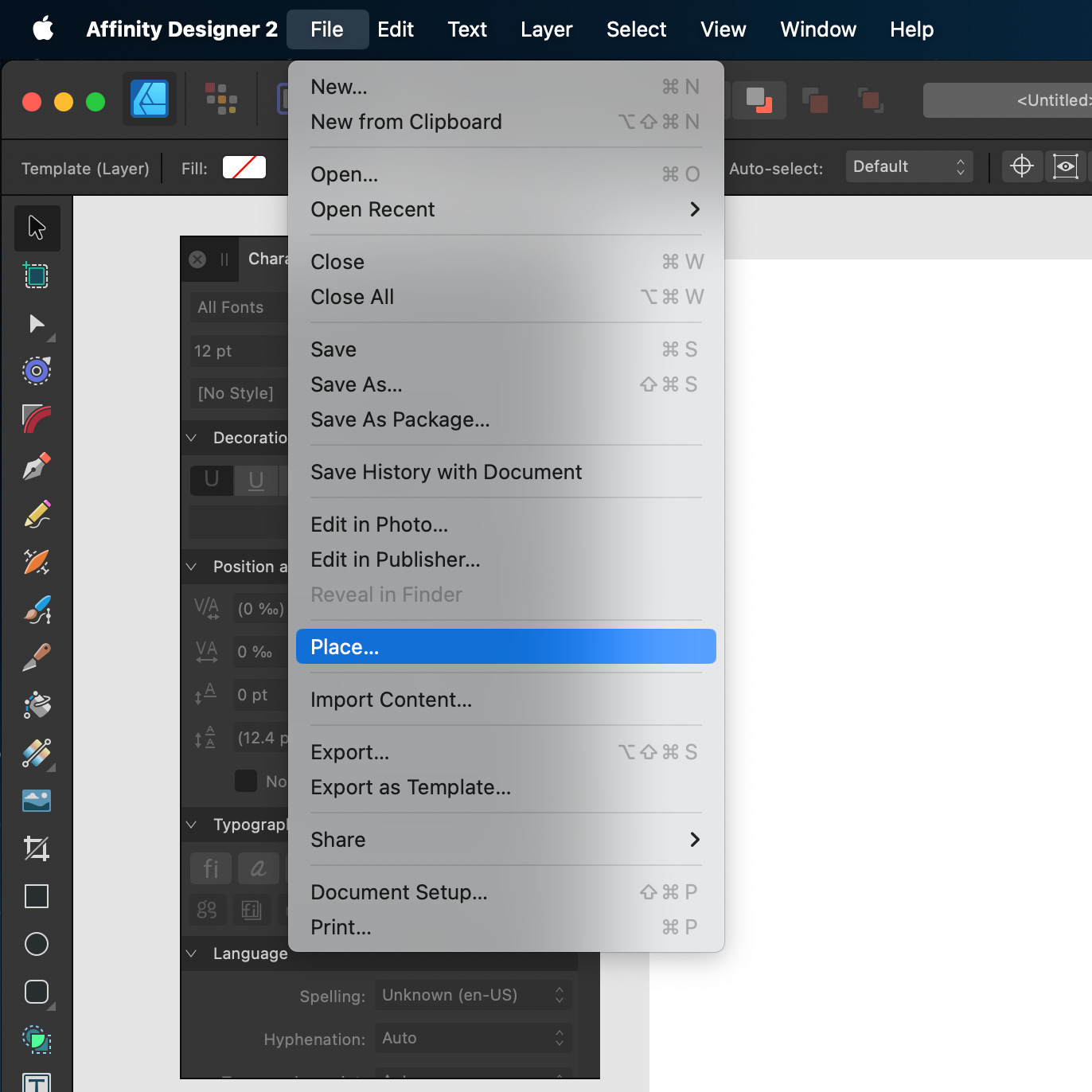Click the 0 ‰ tracking field

click(260, 652)
